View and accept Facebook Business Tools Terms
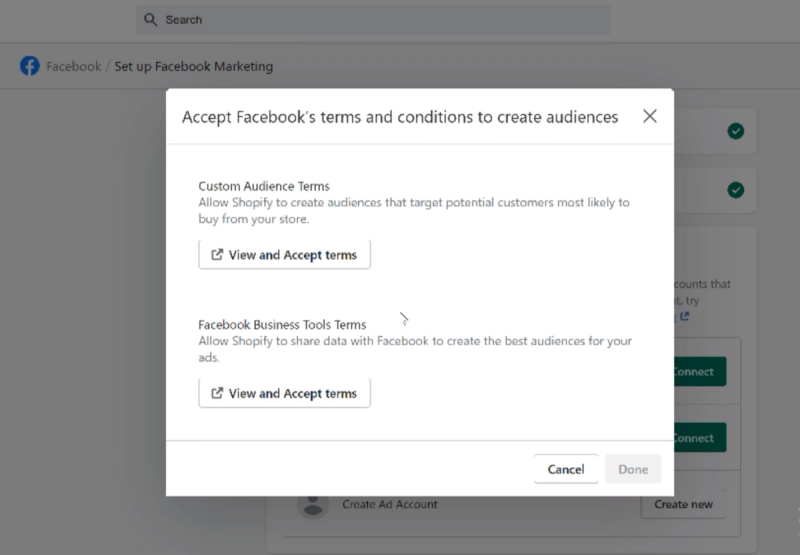The height and width of the screenshot is (555, 800). click(x=284, y=393)
